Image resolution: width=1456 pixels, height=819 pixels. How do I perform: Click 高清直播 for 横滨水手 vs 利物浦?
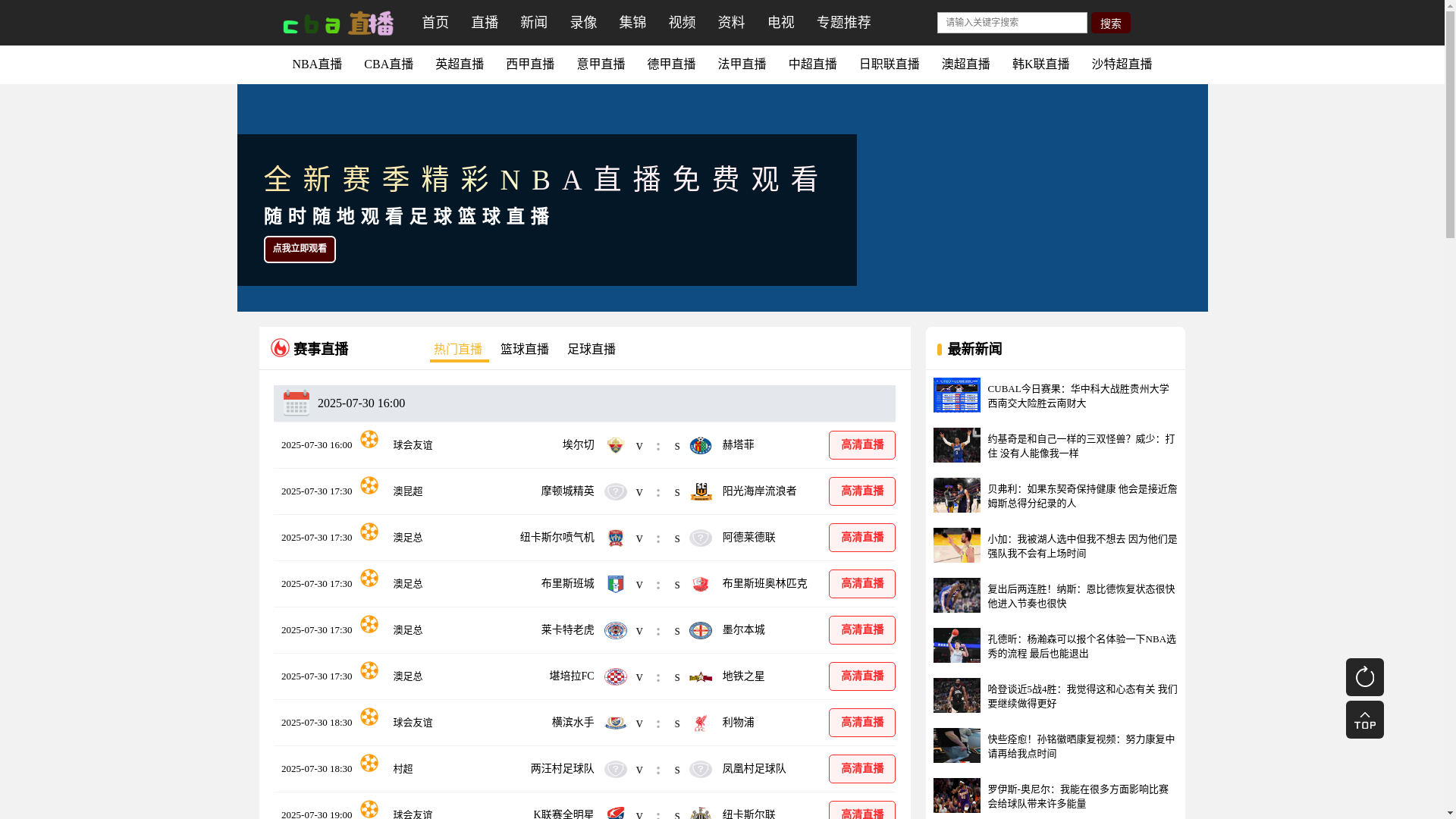click(x=861, y=723)
